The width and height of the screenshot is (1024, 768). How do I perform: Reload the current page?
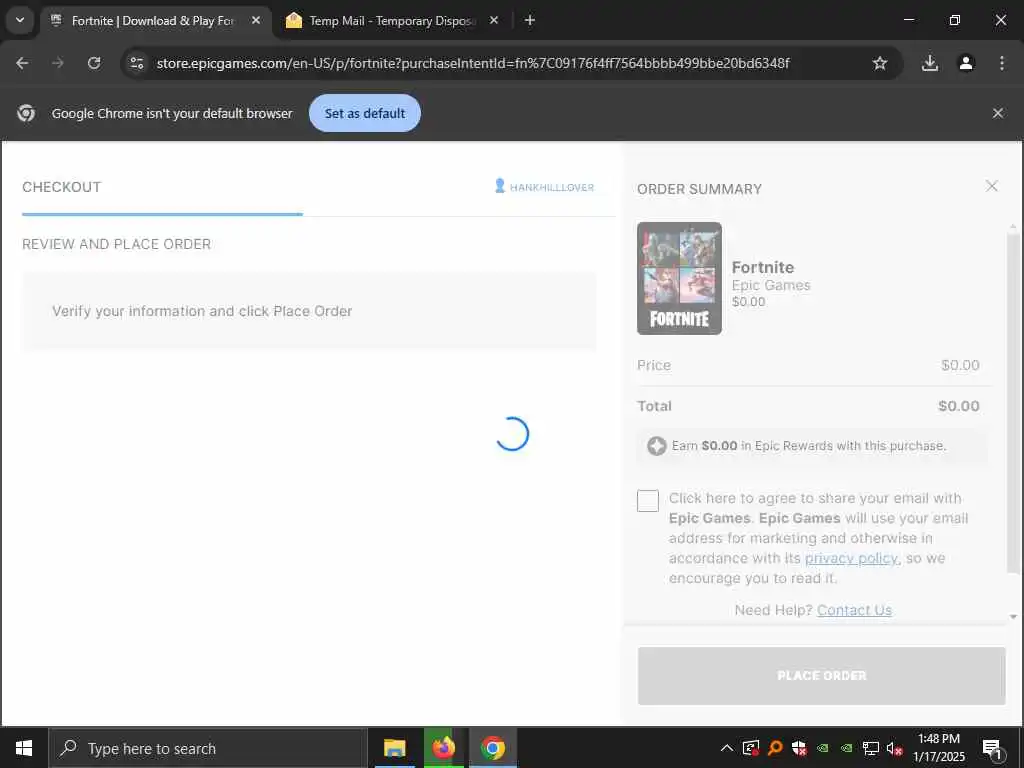coord(94,63)
